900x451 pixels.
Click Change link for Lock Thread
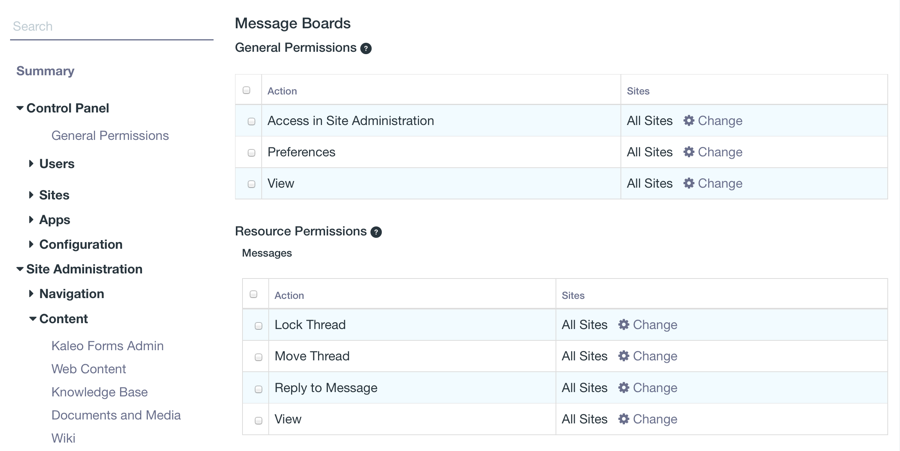point(655,325)
